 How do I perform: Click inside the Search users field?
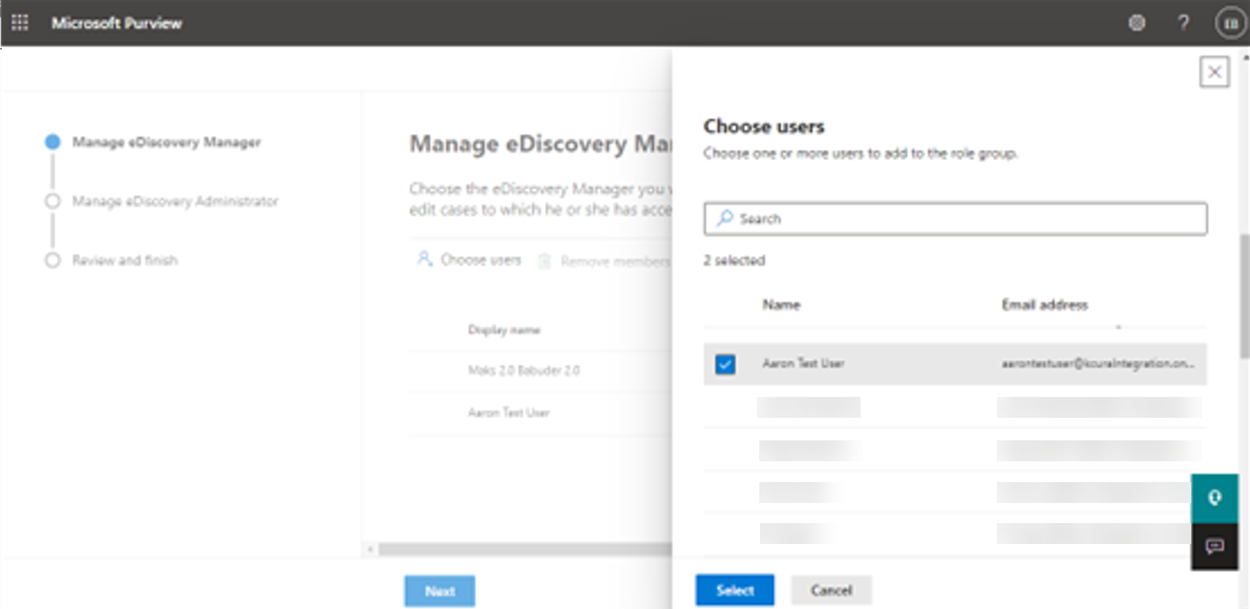955,219
